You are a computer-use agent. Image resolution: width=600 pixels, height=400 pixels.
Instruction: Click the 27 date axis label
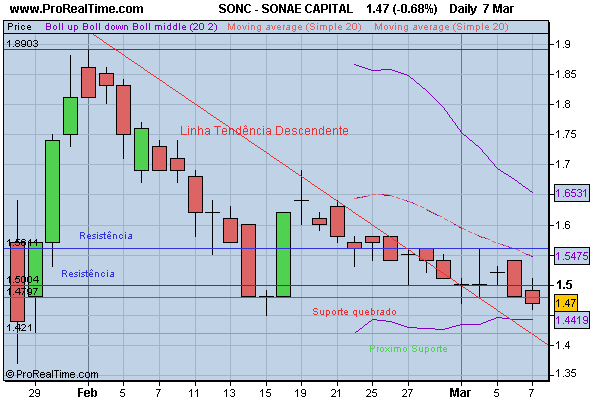tap(407, 393)
